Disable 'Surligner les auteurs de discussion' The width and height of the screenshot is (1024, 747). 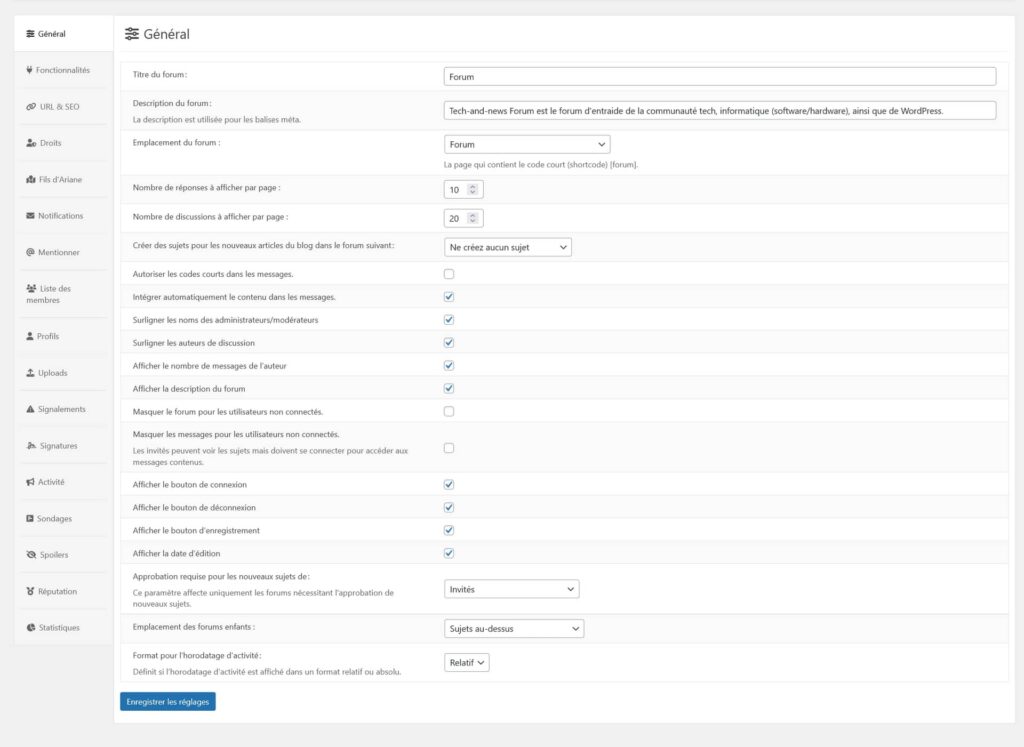pyautogui.click(x=448, y=341)
